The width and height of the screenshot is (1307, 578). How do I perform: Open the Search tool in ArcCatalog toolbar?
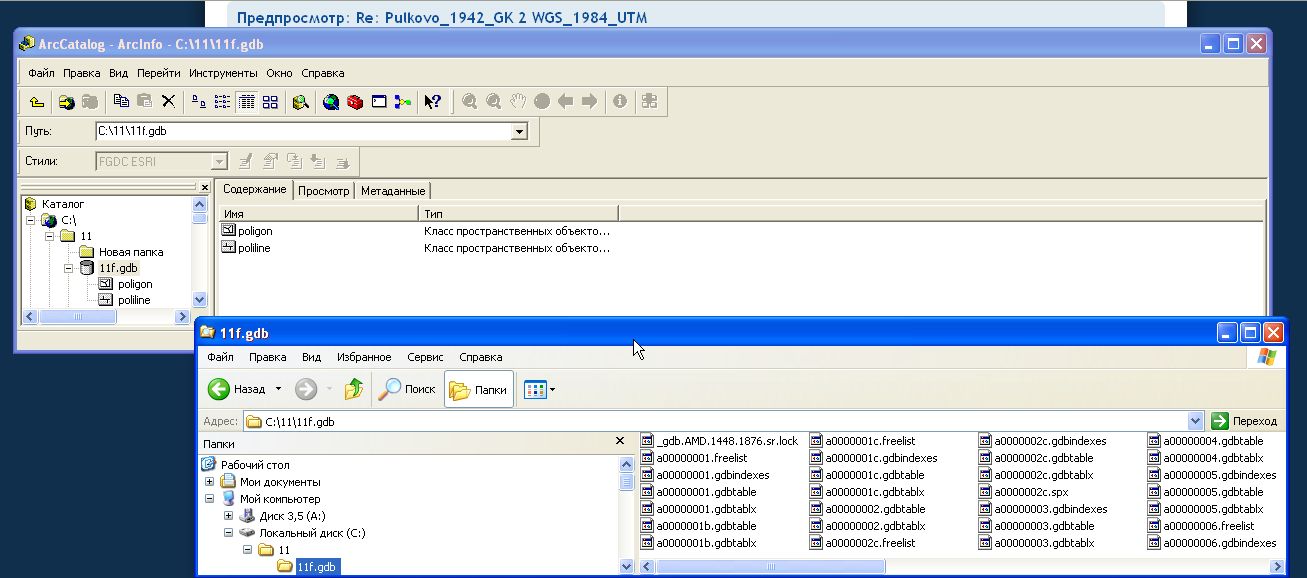point(300,101)
